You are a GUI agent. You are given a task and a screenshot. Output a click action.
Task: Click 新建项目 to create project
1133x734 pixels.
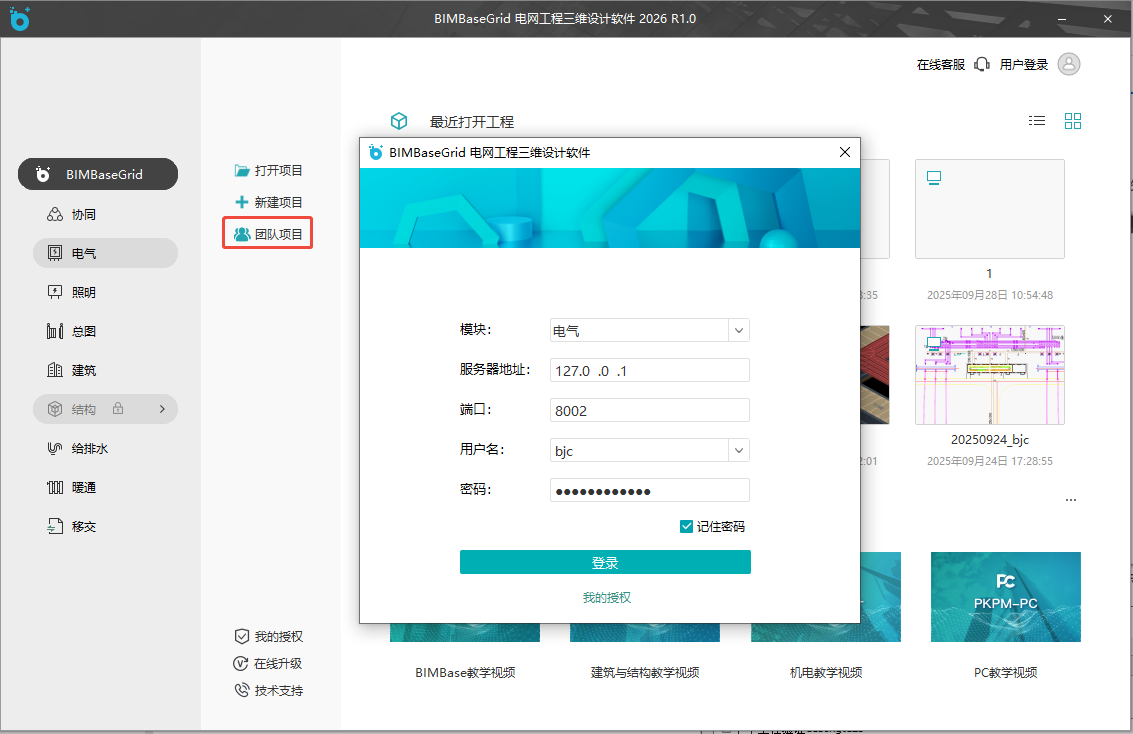268,202
